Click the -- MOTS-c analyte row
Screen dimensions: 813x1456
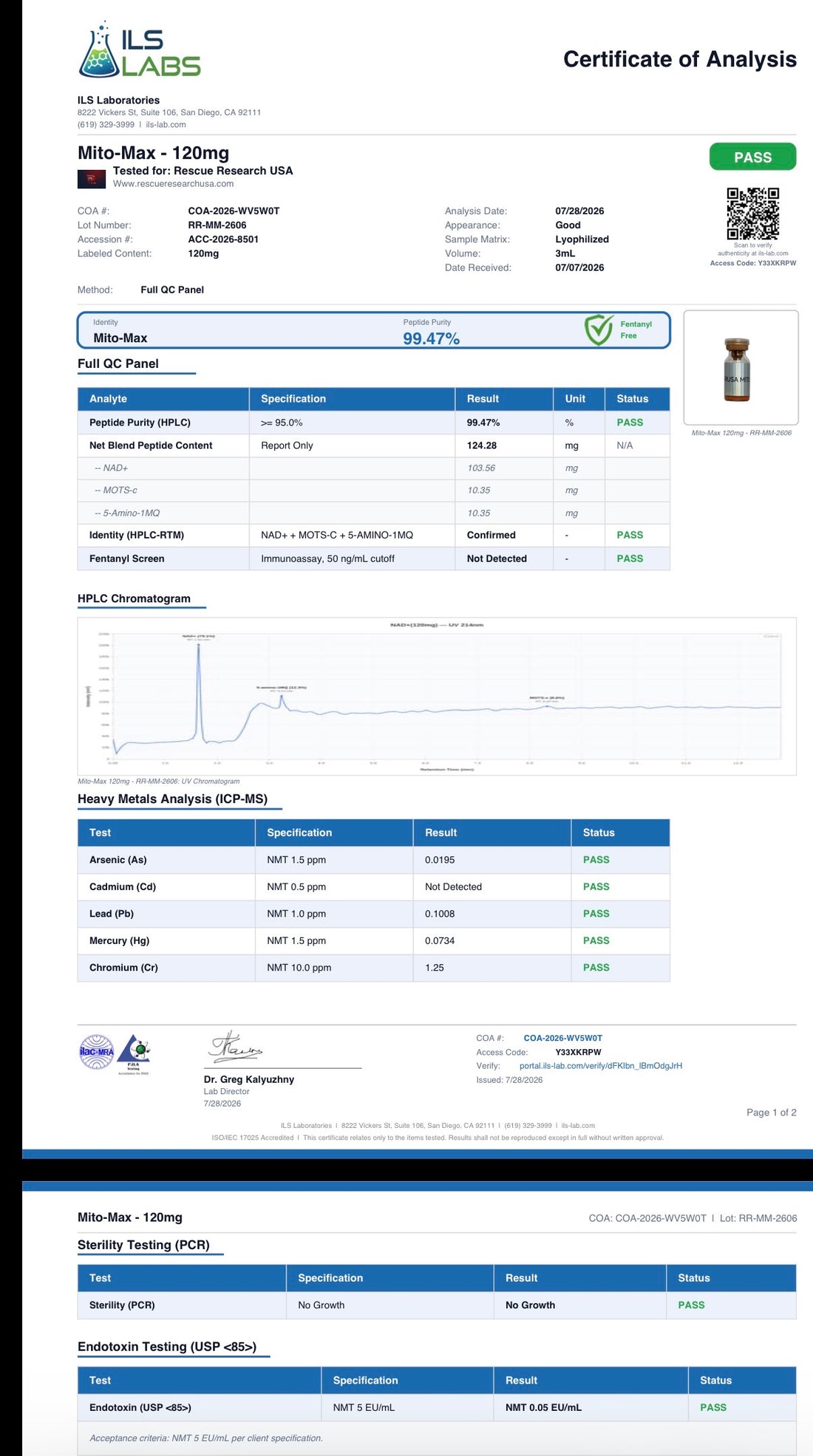tap(373, 491)
